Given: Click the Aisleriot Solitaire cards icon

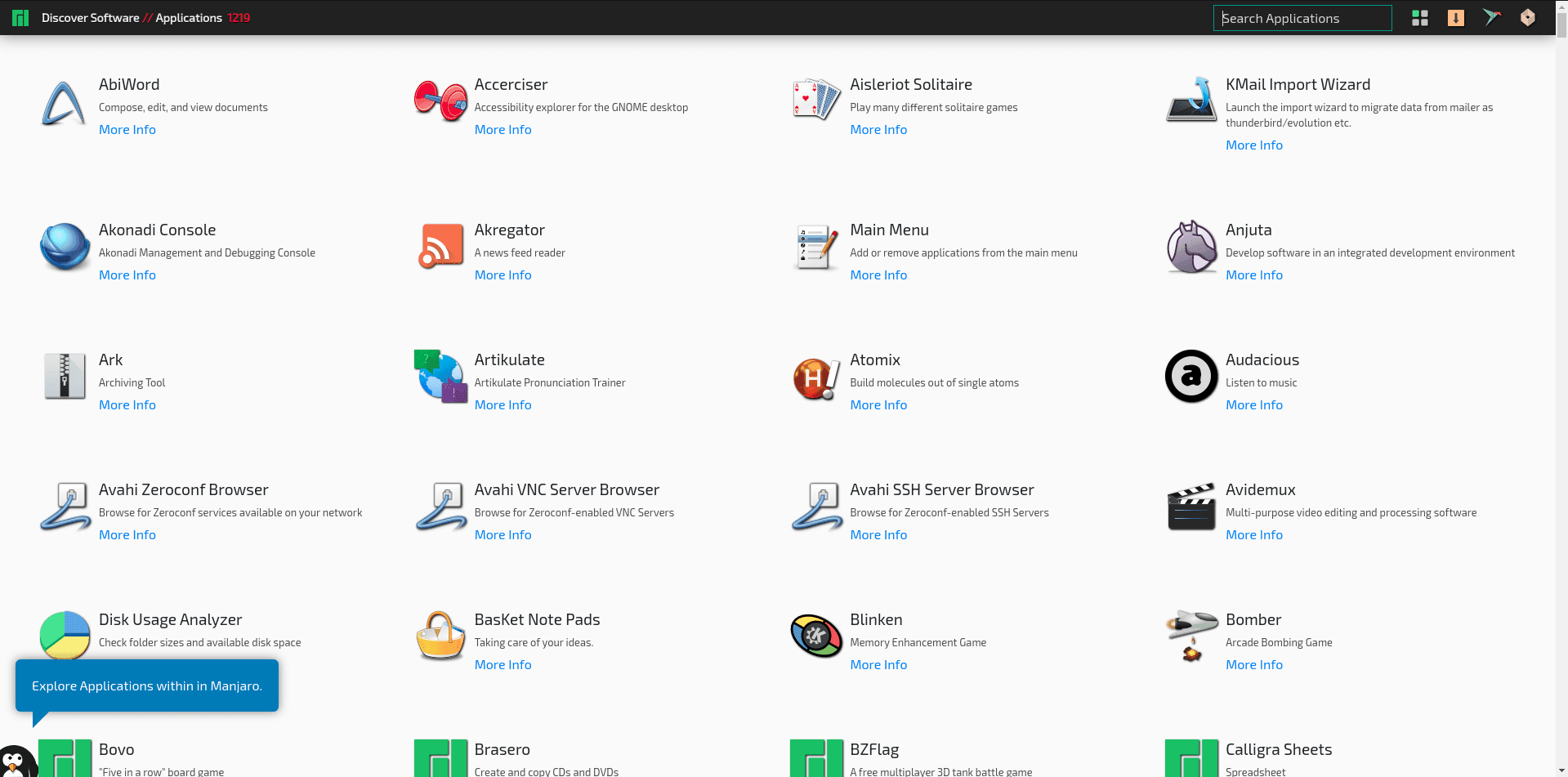Looking at the screenshot, I should point(816,100).
